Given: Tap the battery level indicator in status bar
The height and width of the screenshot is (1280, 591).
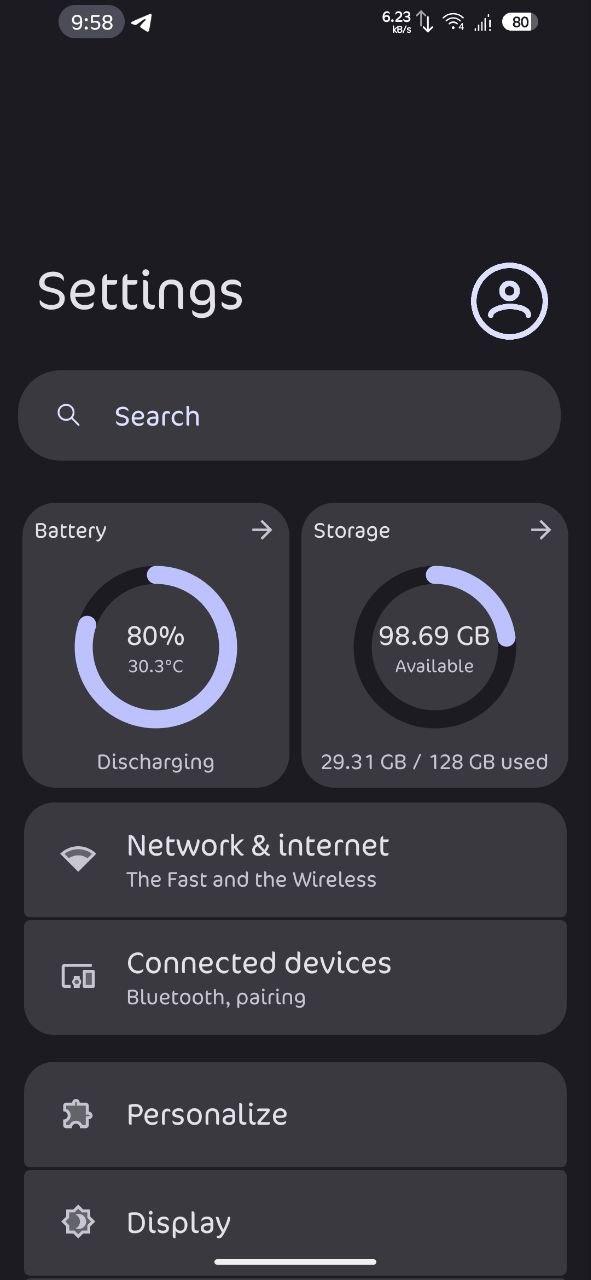Looking at the screenshot, I should [520, 22].
